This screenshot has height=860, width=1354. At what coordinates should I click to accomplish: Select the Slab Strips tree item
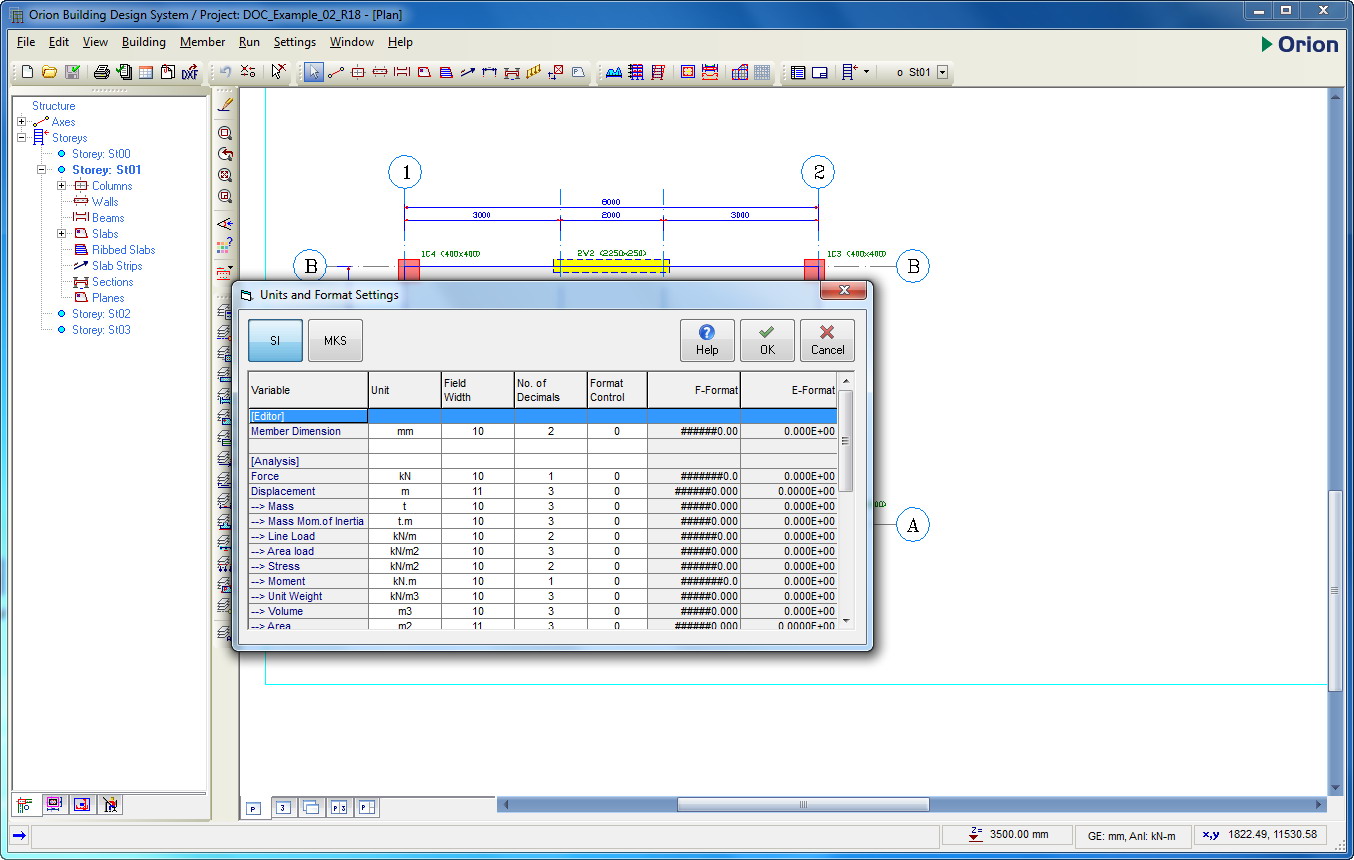point(117,266)
